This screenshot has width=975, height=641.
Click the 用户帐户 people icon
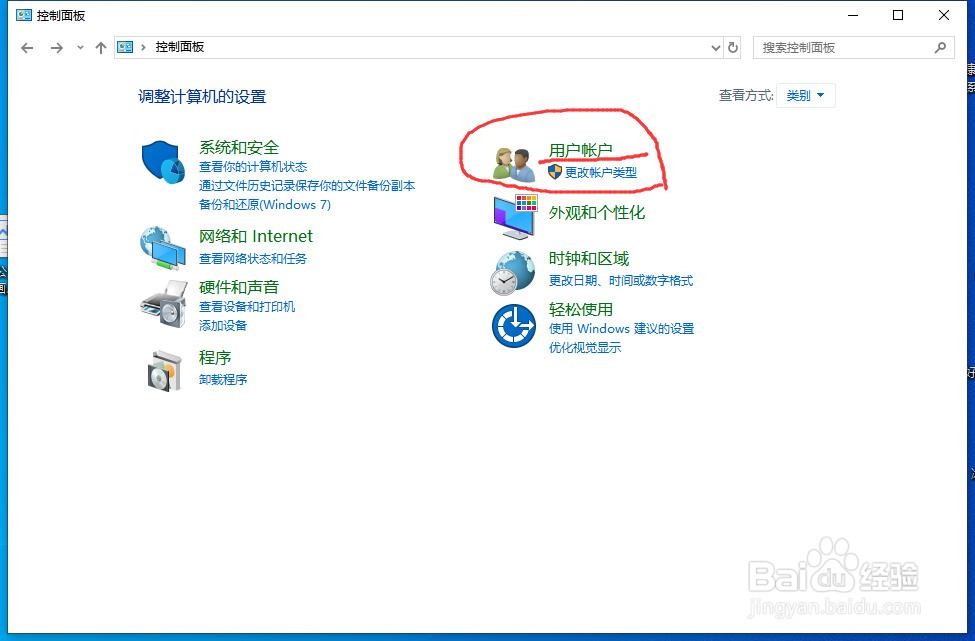[x=512, y=162]
